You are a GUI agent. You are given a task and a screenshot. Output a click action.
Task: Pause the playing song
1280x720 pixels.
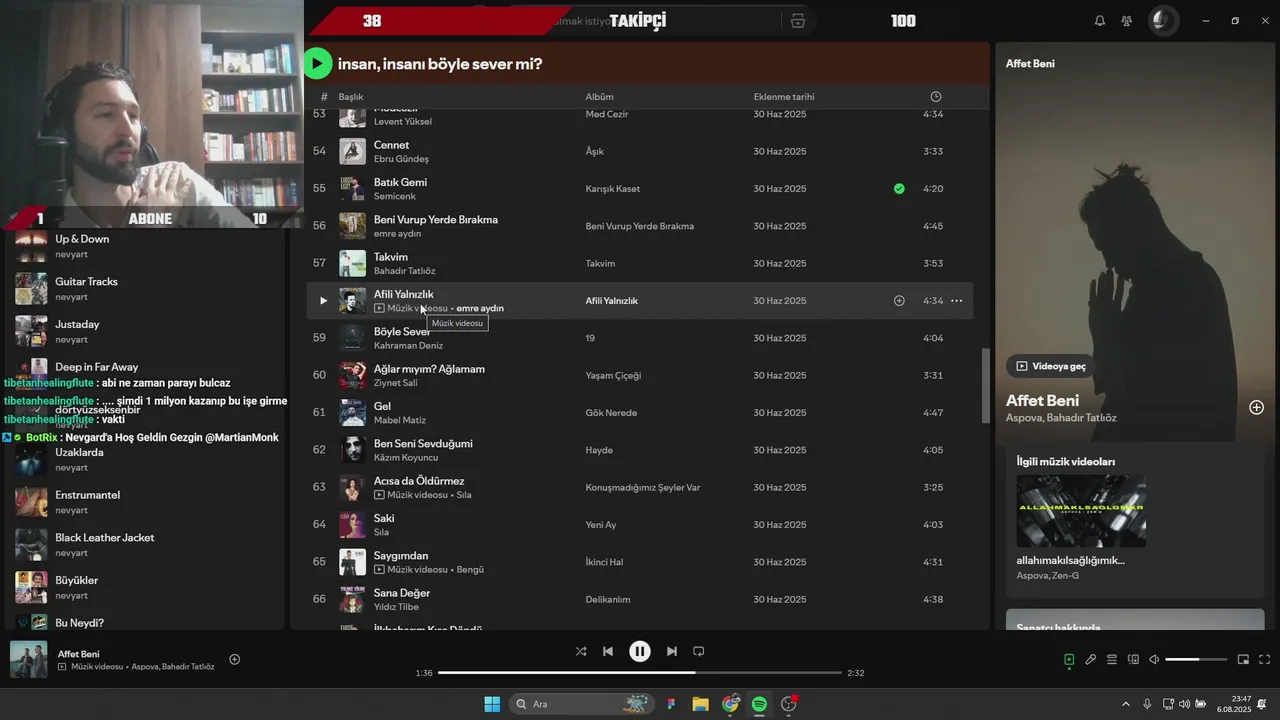pyautogui.click(x=640, y=651)
